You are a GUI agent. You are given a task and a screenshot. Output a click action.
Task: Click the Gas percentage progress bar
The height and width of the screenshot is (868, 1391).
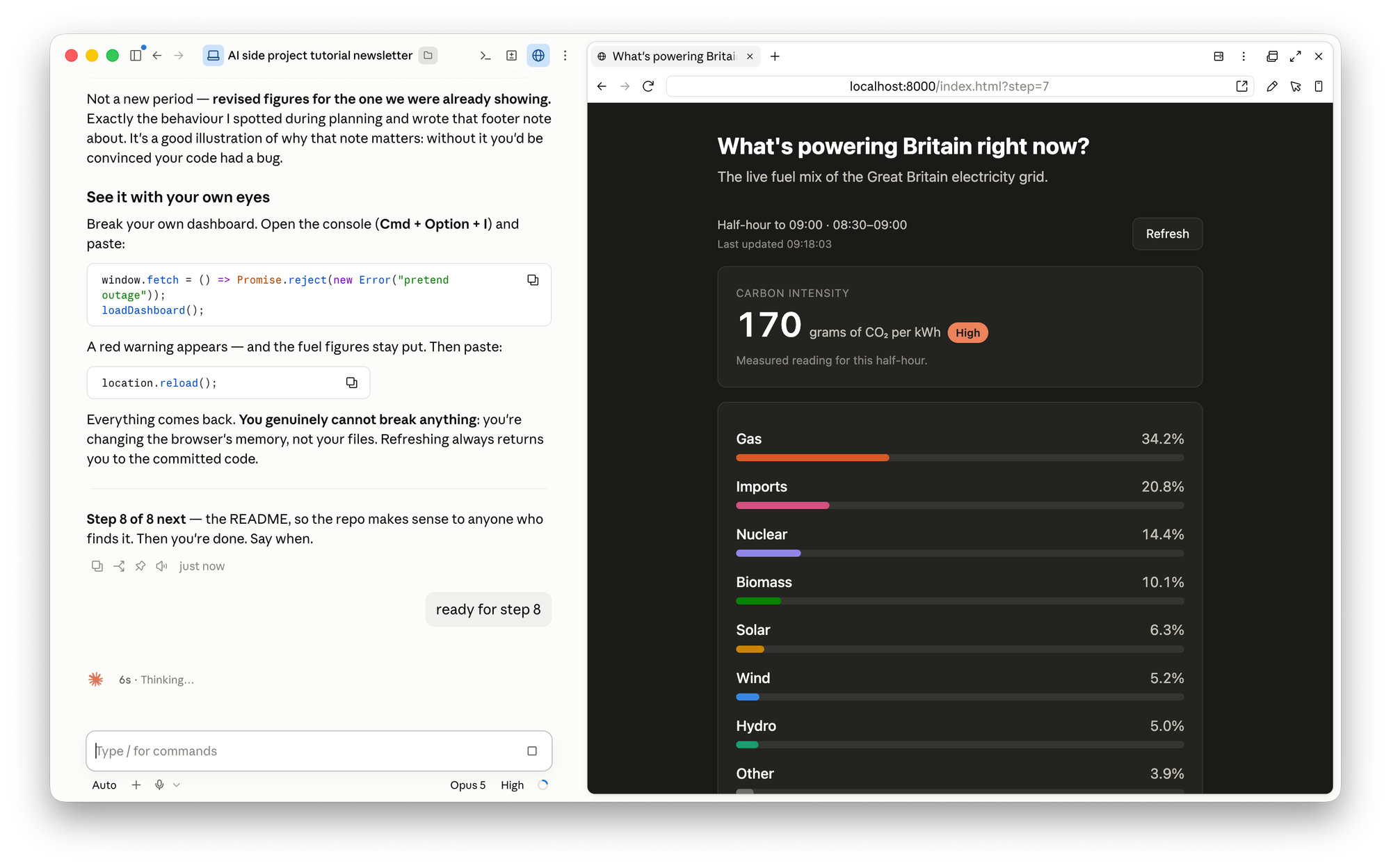(x=960, y=458)
